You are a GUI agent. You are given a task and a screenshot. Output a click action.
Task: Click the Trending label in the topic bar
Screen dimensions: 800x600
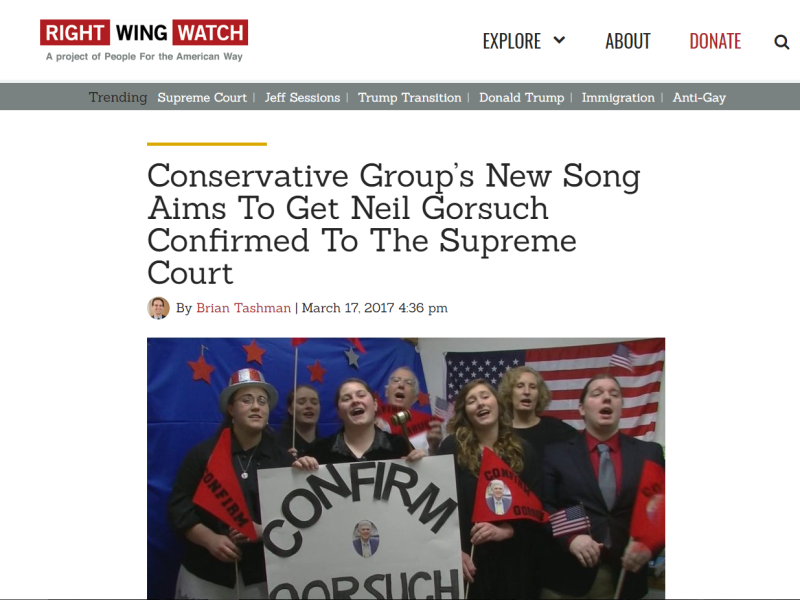pos(118,97)
